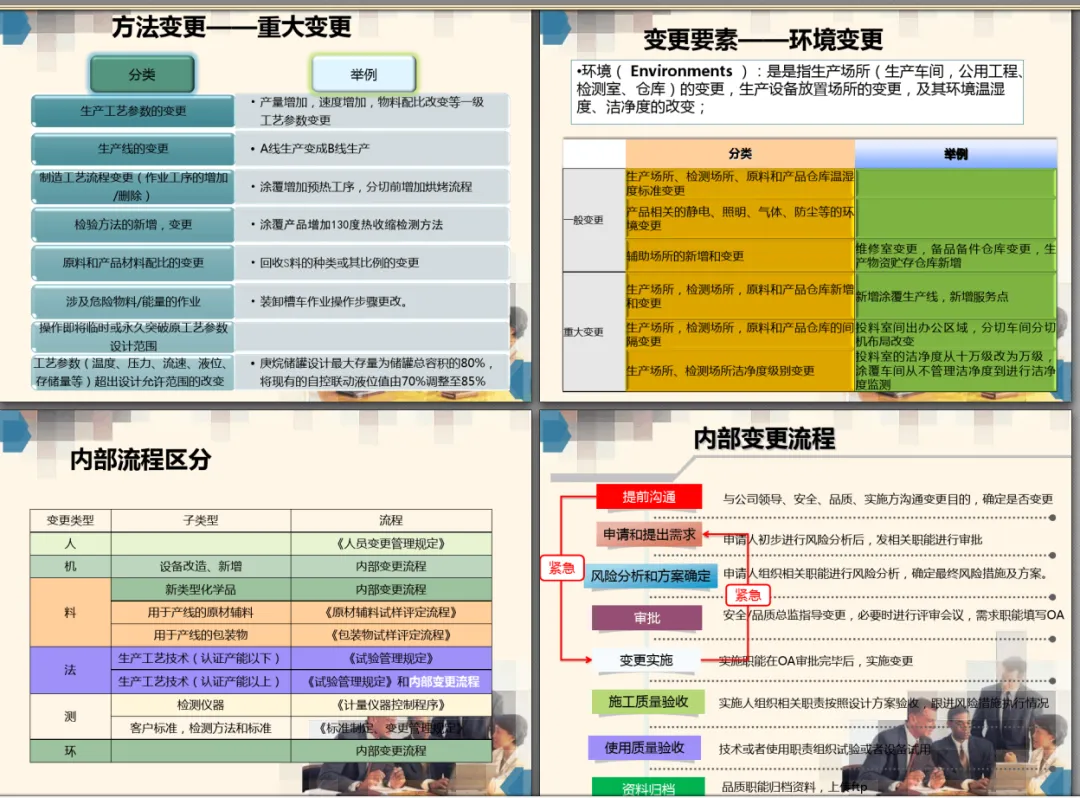The width and height of the screenshot is (1080, 798).
Task: Click '《包装物试样评定流程》' cell
Action: click(391, 635)
